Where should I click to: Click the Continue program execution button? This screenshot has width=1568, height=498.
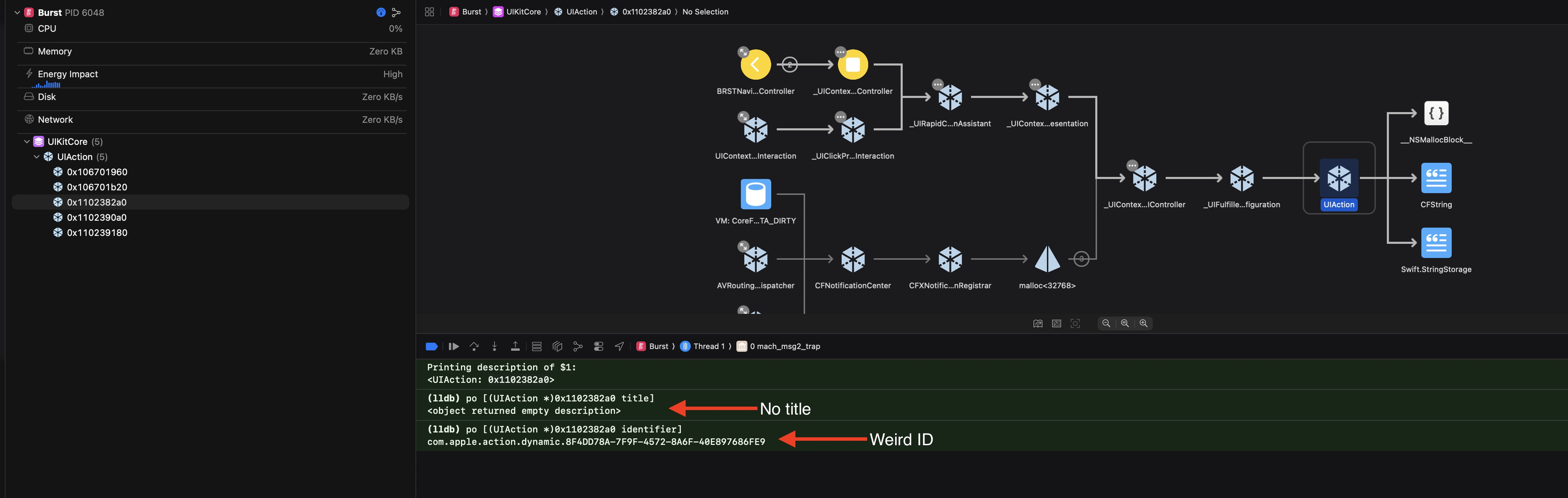click(x=453, y=347)
